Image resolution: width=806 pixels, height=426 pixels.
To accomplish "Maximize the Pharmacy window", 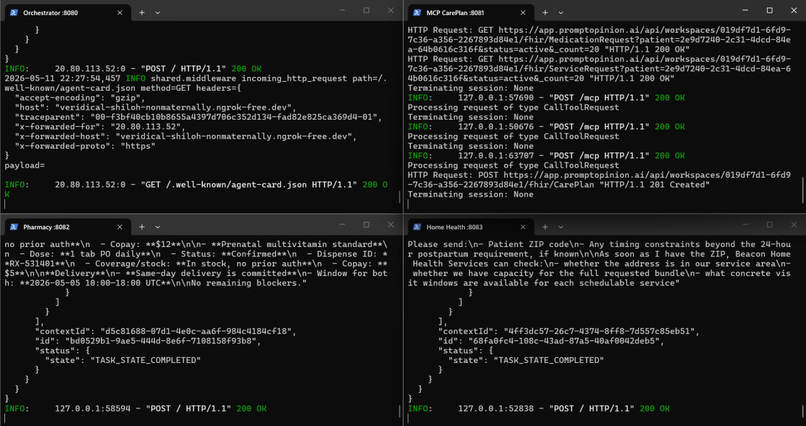I will pyautogui.click(x=367, y=225).
